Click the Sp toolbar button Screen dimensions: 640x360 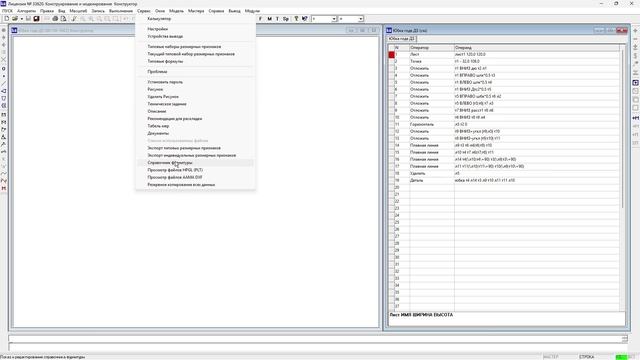tap(286, 19)
